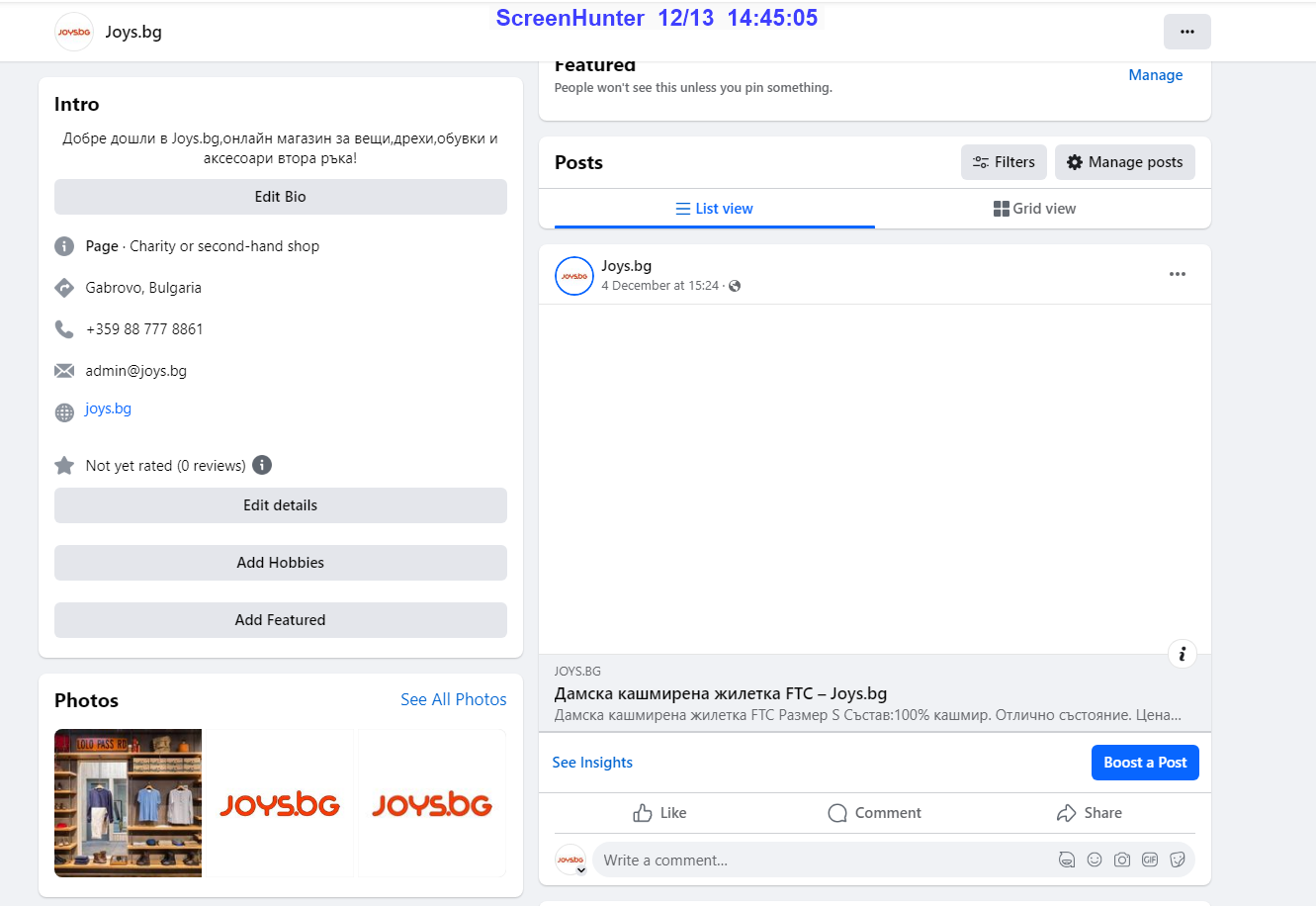Screen dimensions: 1316x906
Task: Open the joys.bg website link
Action: (108, 408)
